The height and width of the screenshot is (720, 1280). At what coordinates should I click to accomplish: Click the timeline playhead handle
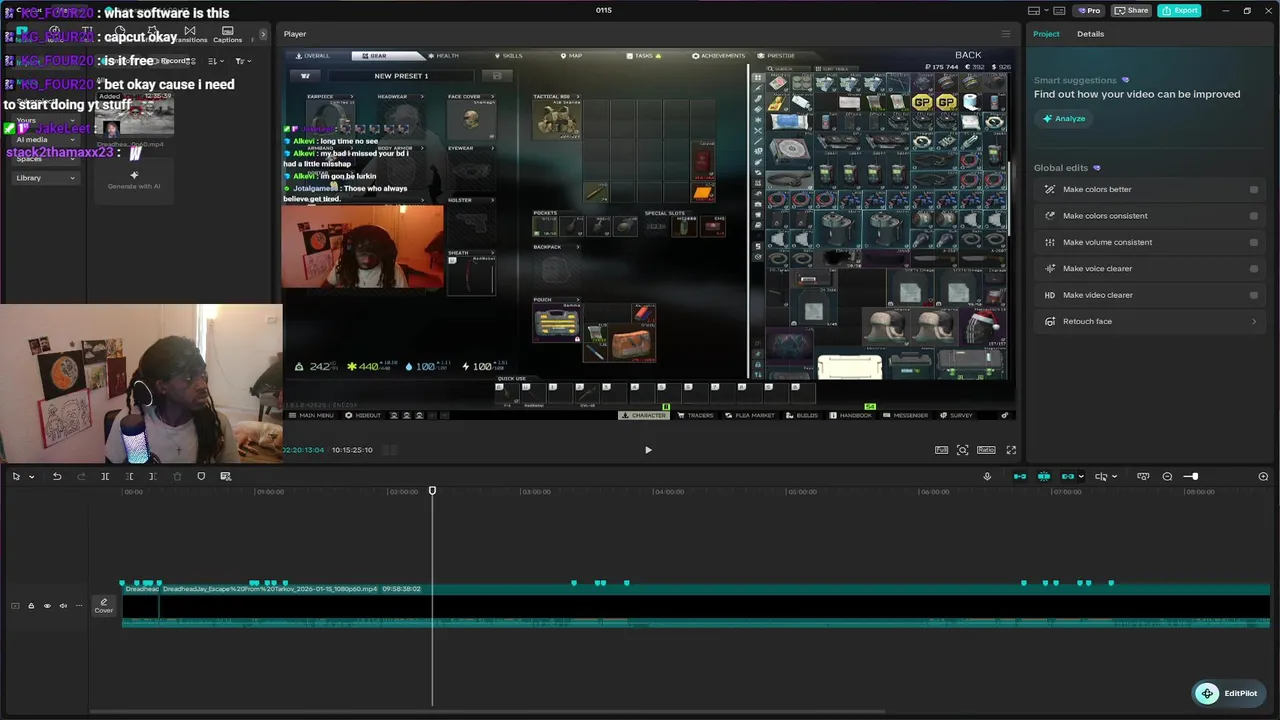[x=432, y=491]
